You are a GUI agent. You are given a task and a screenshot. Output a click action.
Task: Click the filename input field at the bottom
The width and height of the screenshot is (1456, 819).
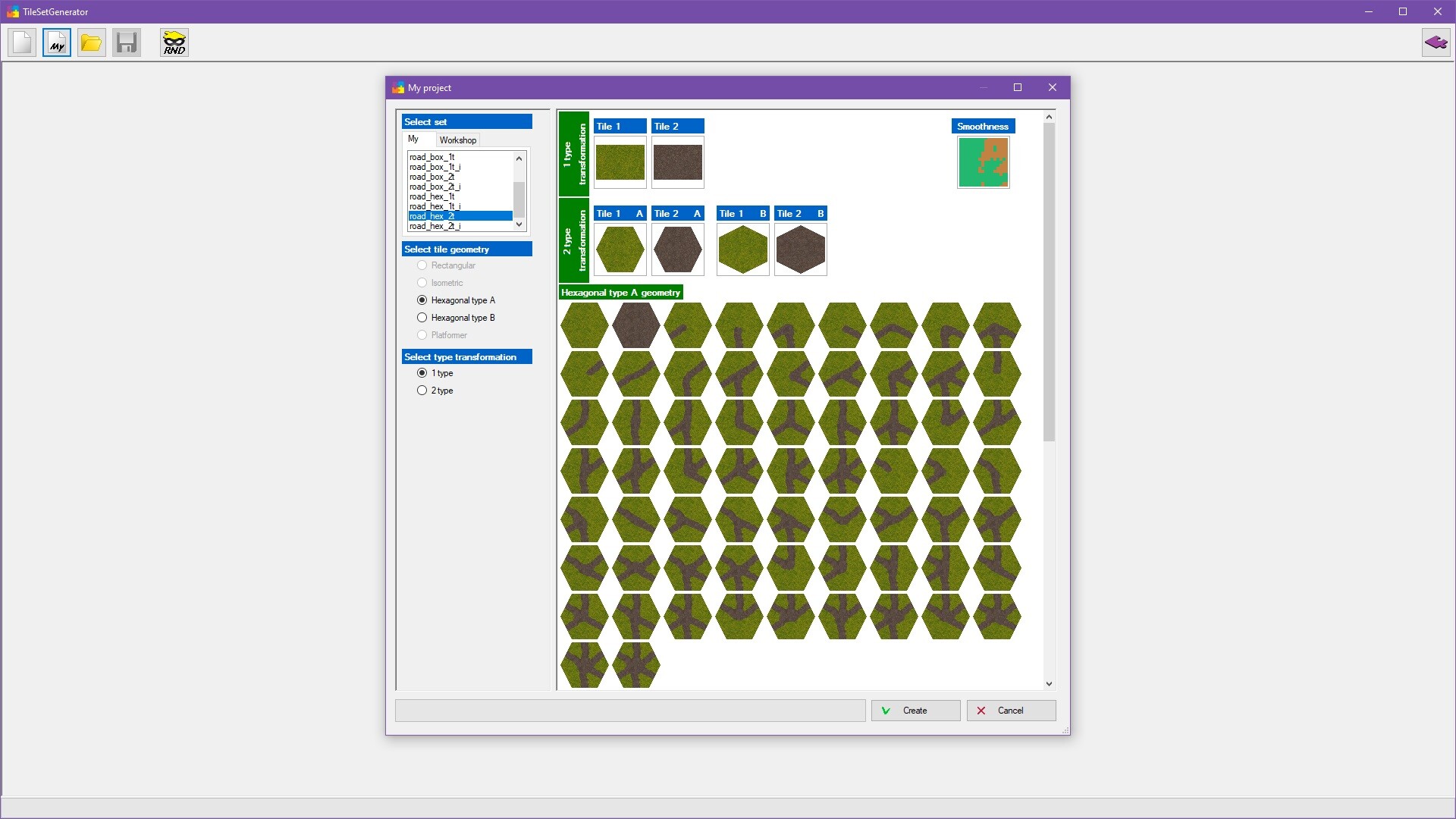coord(629,711)
